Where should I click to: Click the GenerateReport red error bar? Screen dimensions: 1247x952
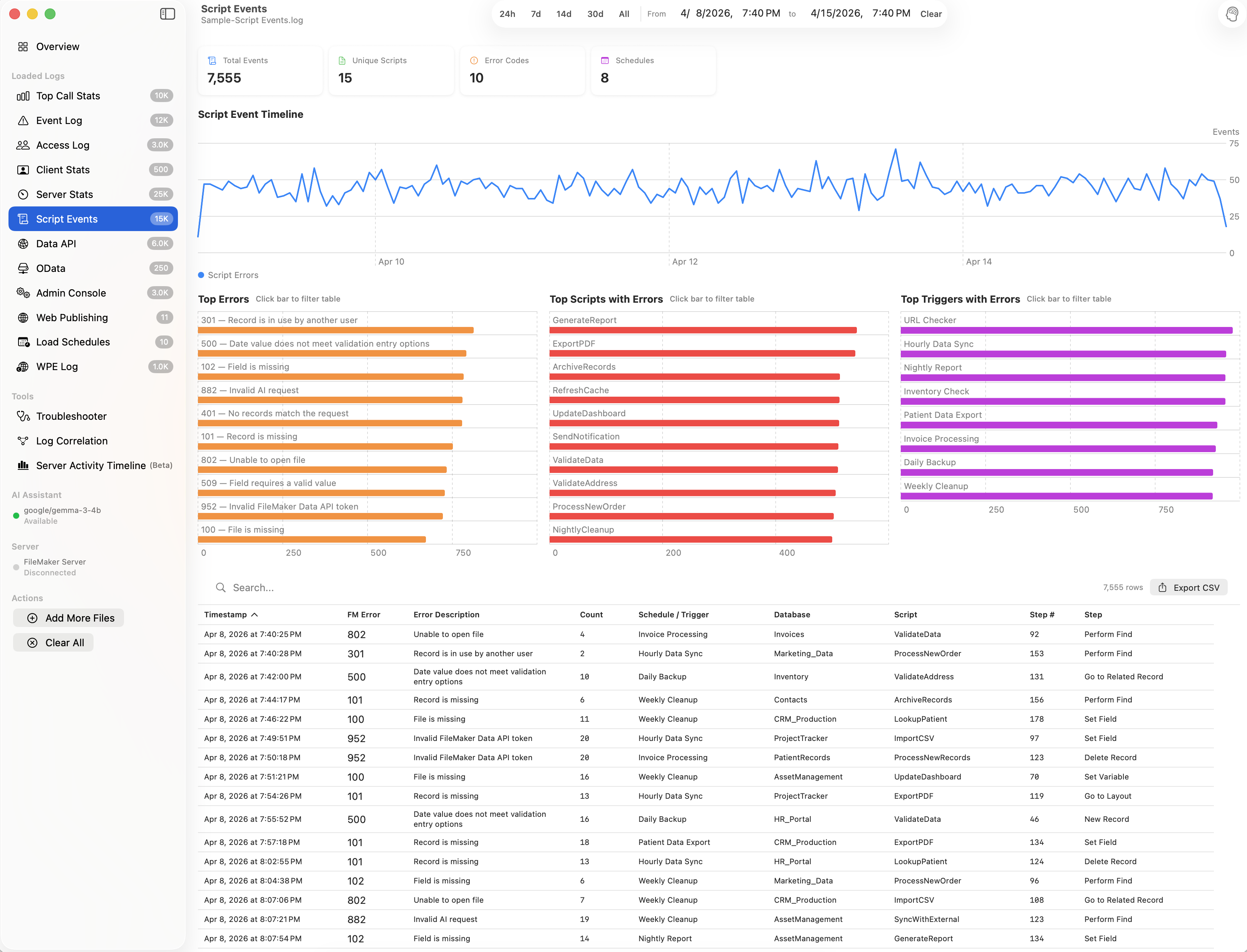tap(702, 330)
